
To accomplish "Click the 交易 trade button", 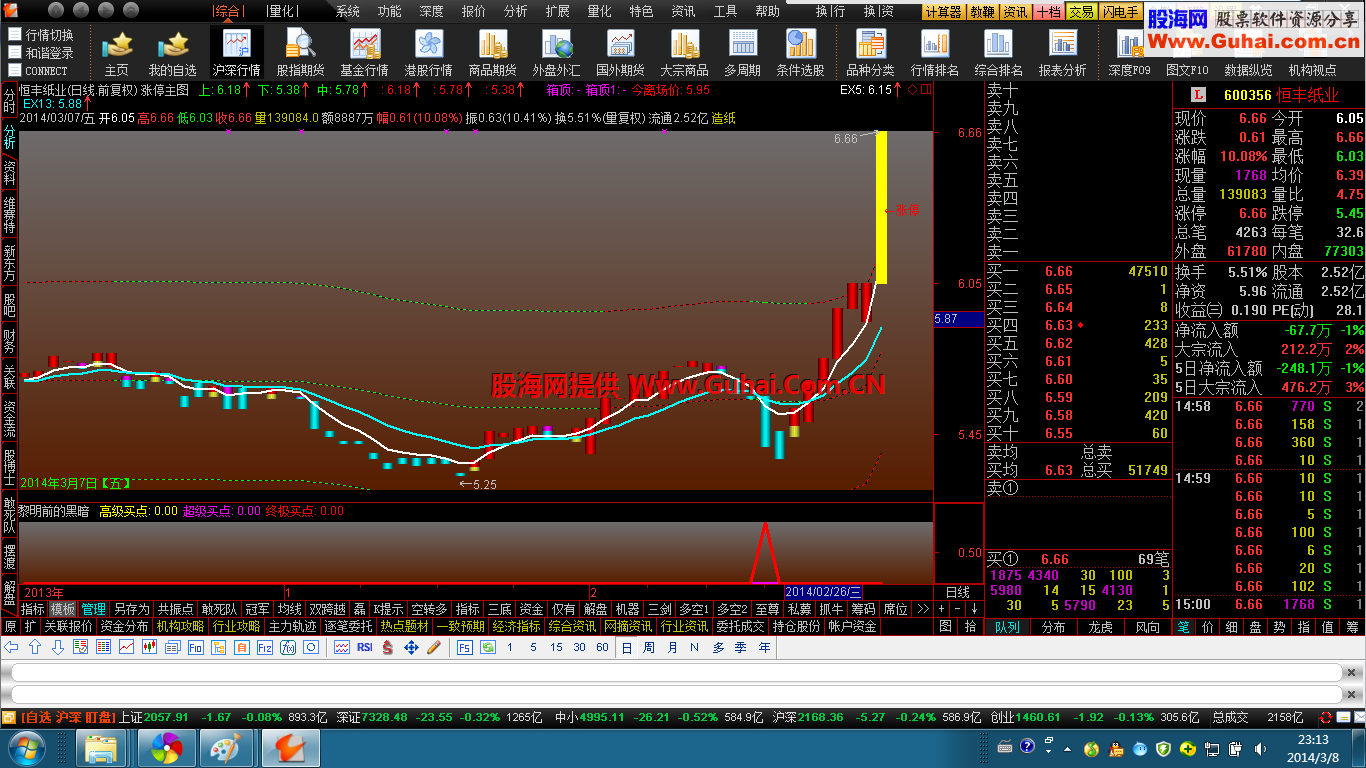I will tap(1080, 12).
